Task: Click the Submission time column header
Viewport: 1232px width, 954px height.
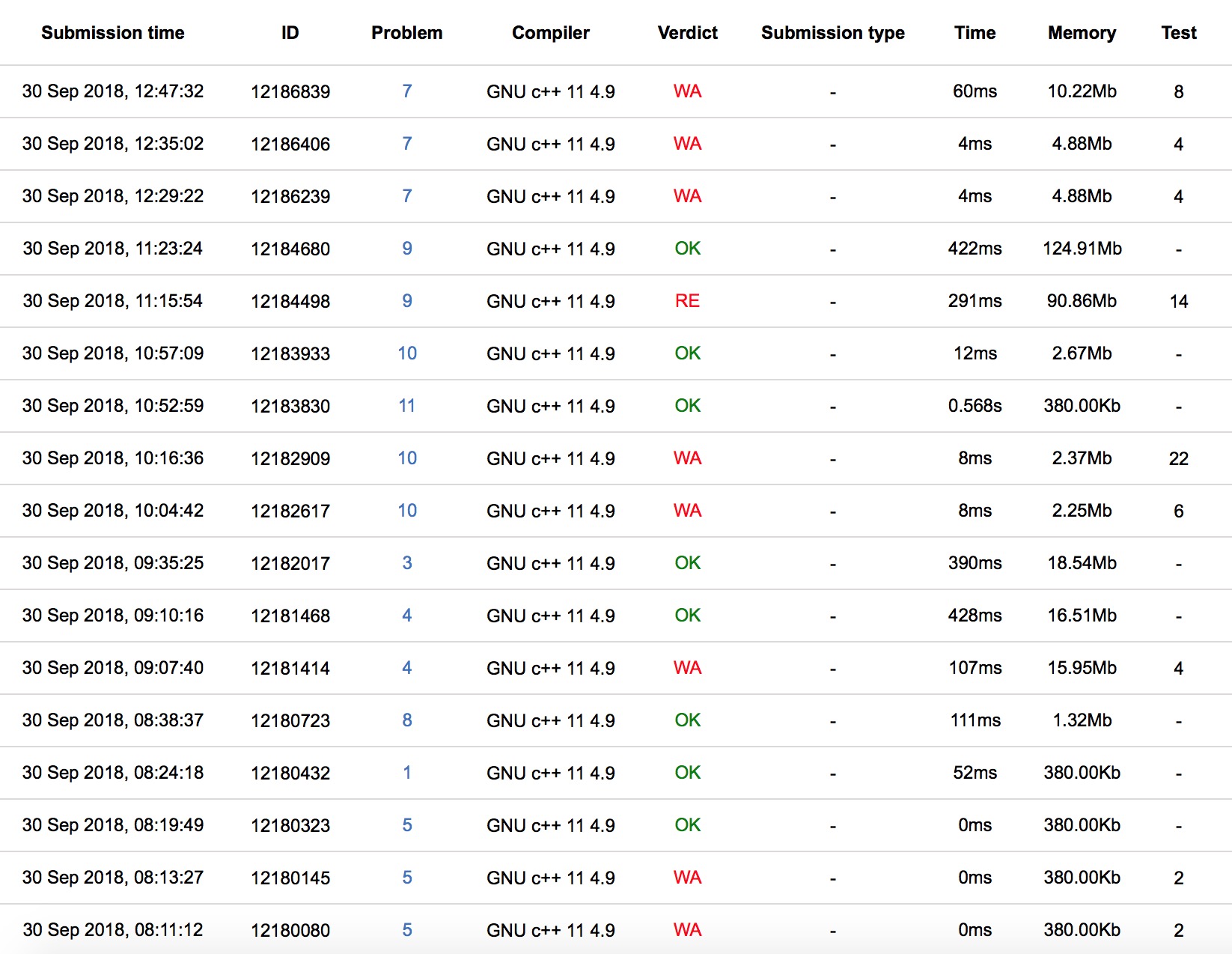Action: click(112, 33)
